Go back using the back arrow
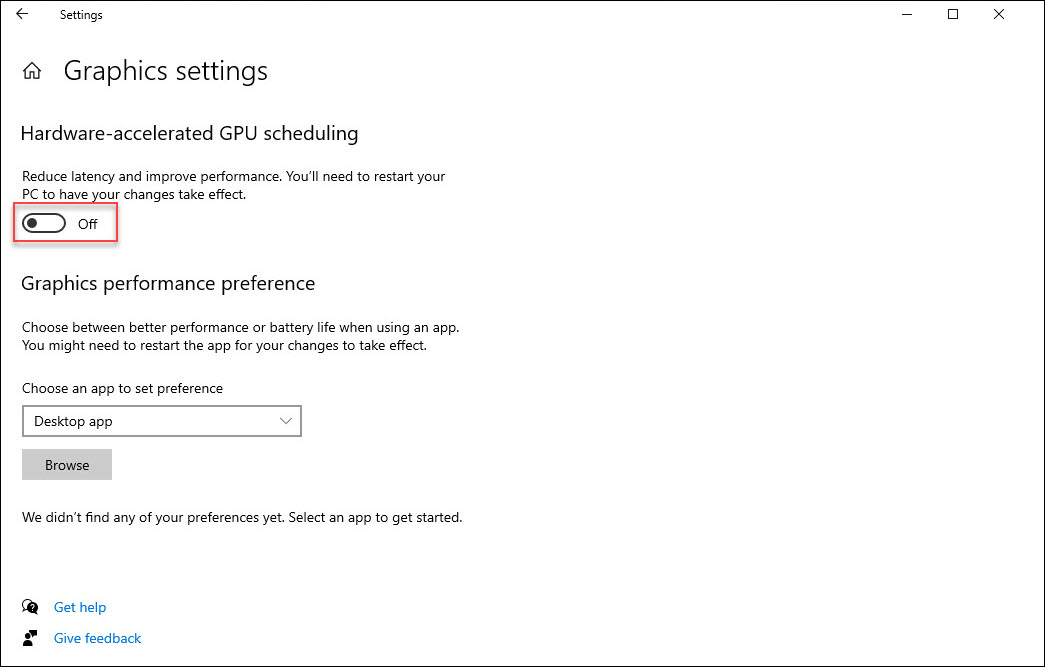 coord(22,14)
